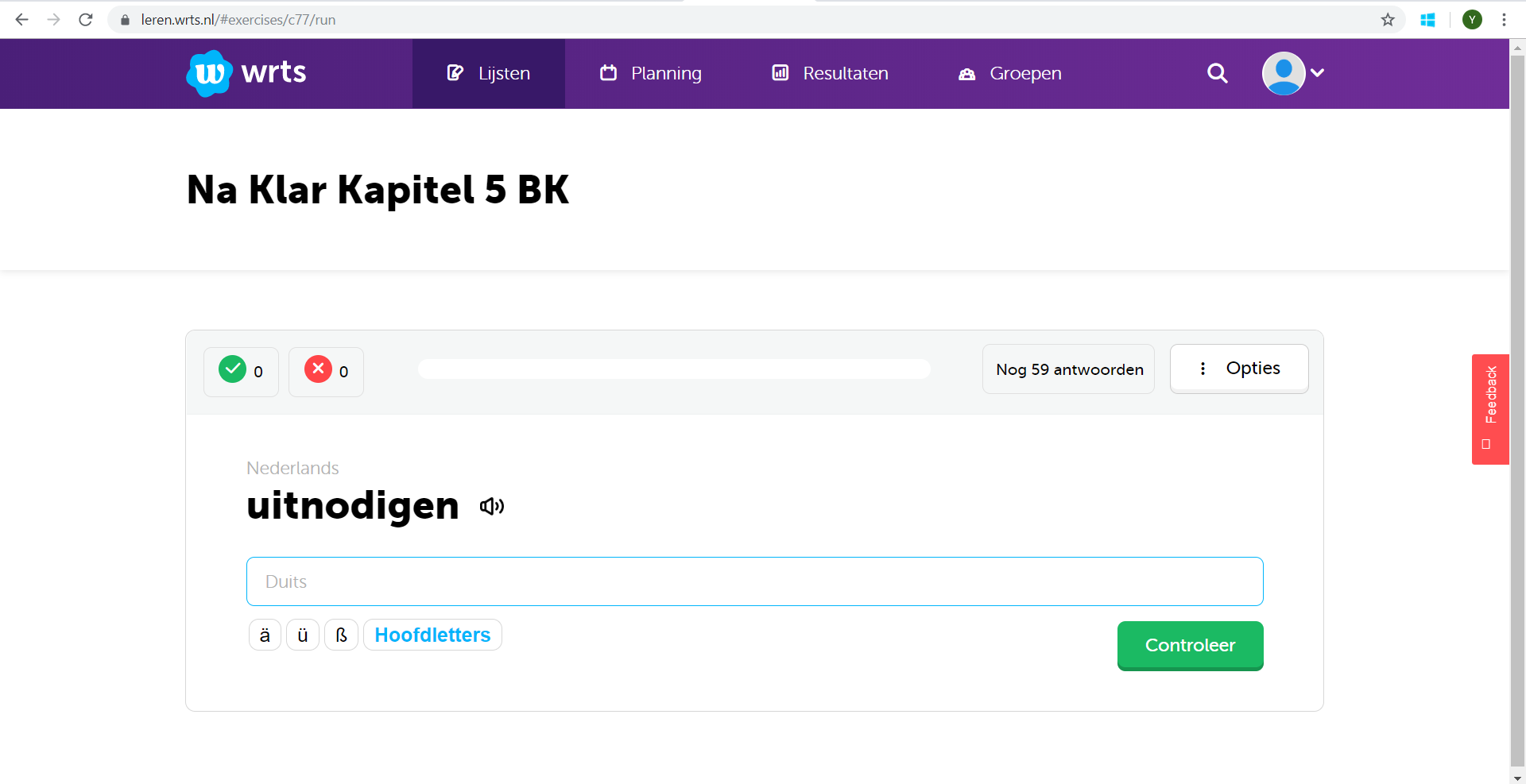
Task: Expand the account dropdown chevron
Action: point(1317,73)
